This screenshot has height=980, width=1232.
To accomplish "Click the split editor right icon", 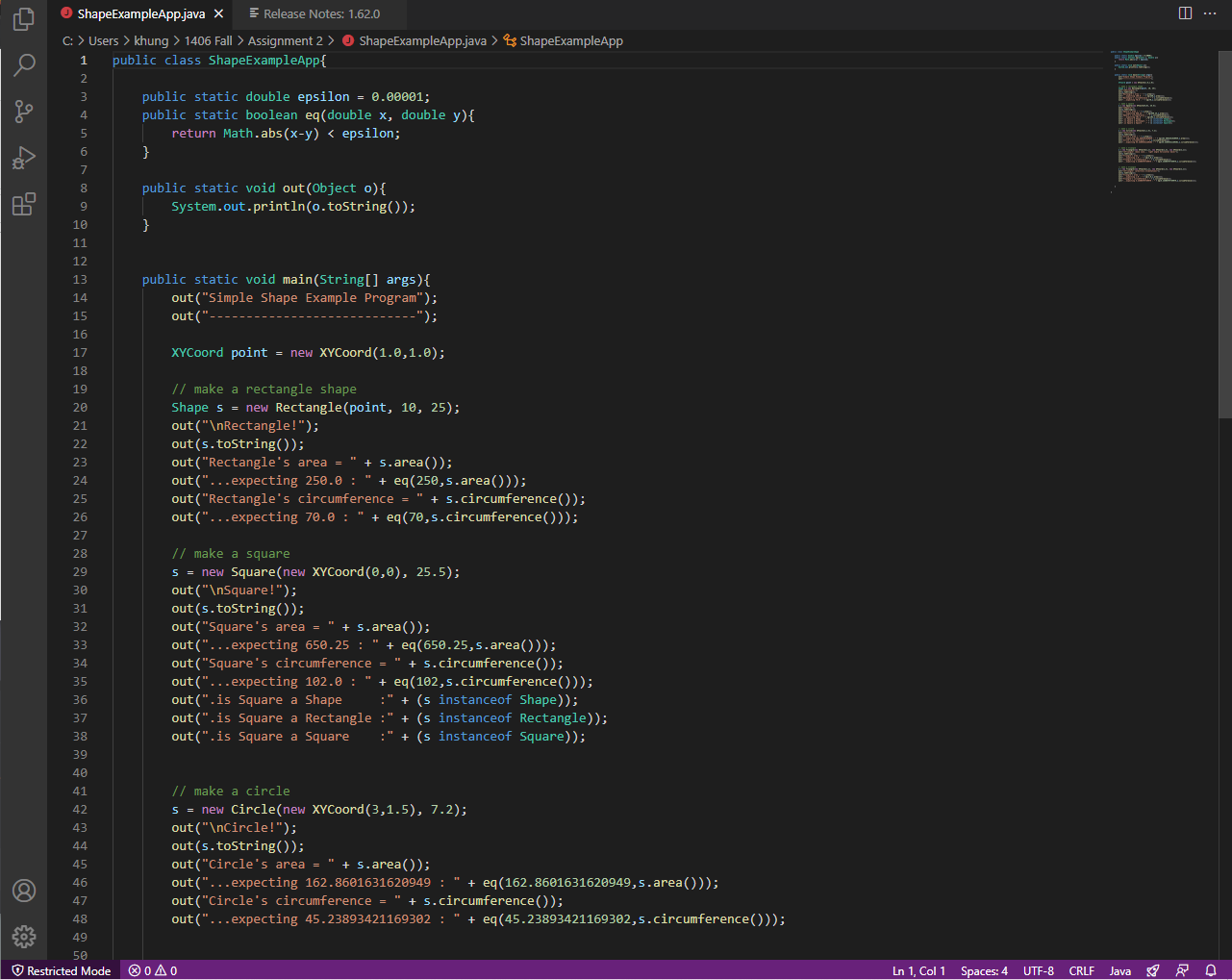I will pos(1185,13).
